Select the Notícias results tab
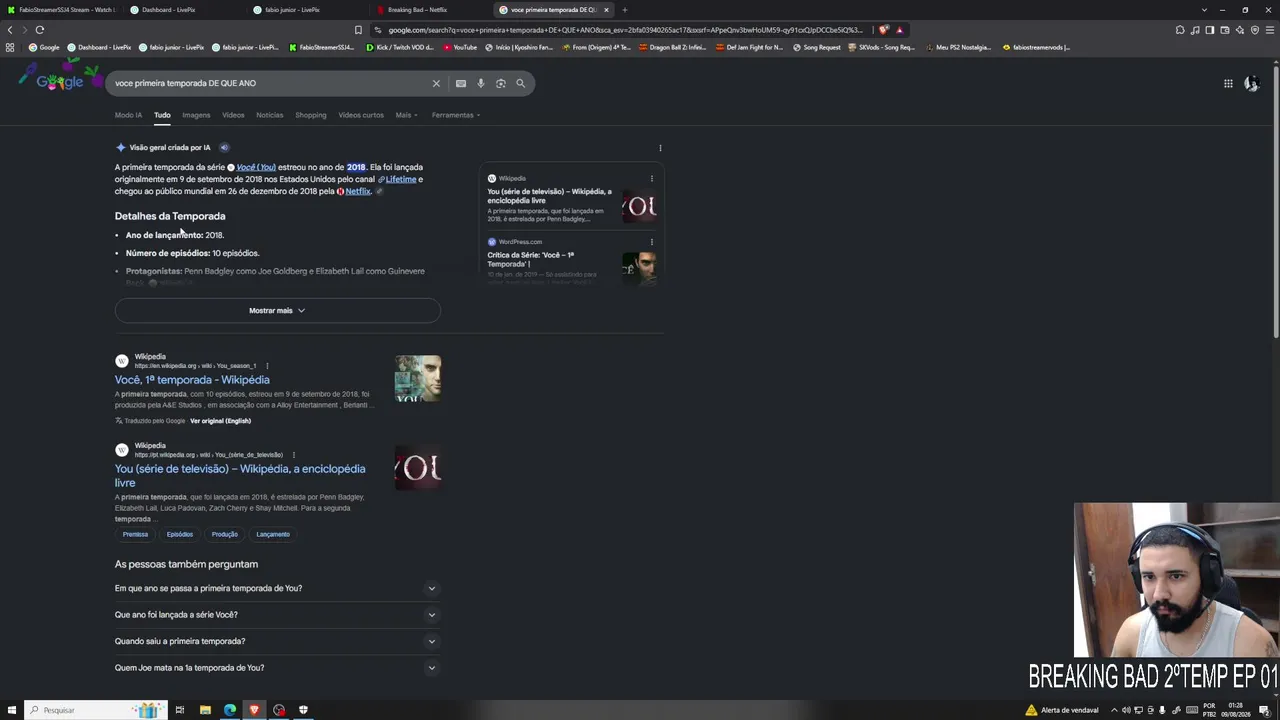 [269, 115]
